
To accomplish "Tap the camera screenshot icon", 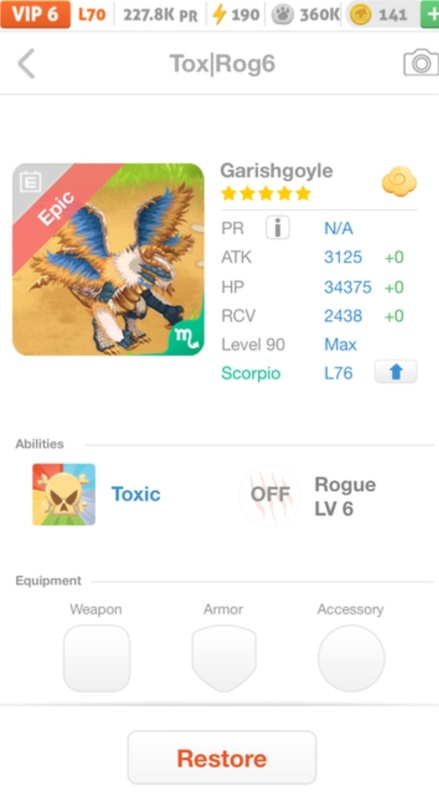I will coord(422,63).
